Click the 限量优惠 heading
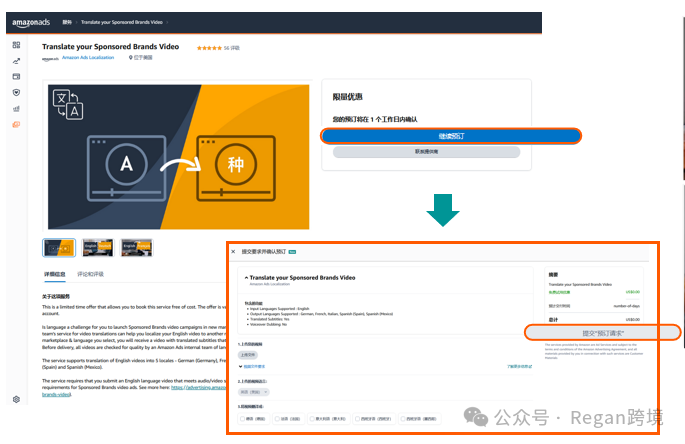The width and height of the screenshot is (685, 444). coord(348,97)
